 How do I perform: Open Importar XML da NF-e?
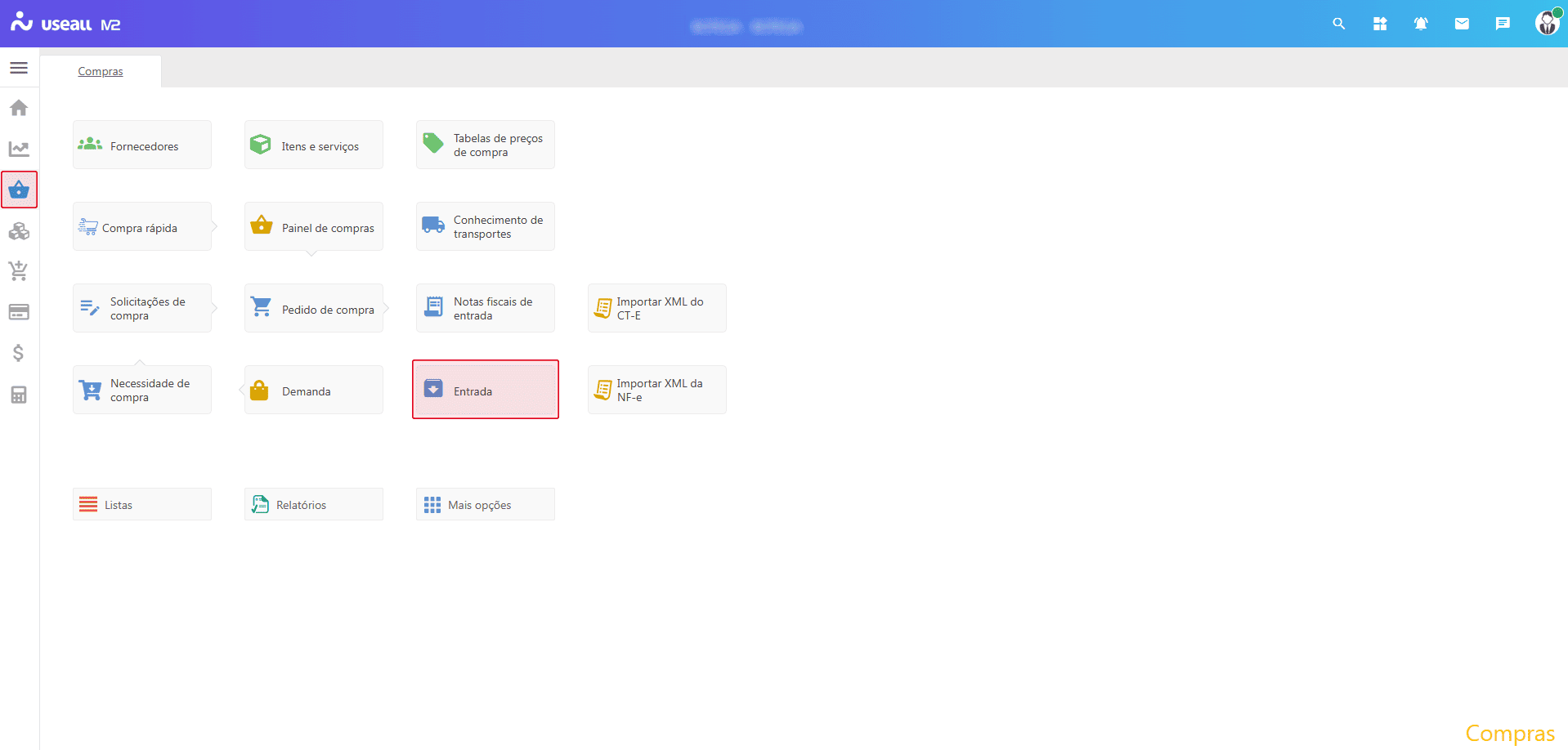(x=656, y=390)
